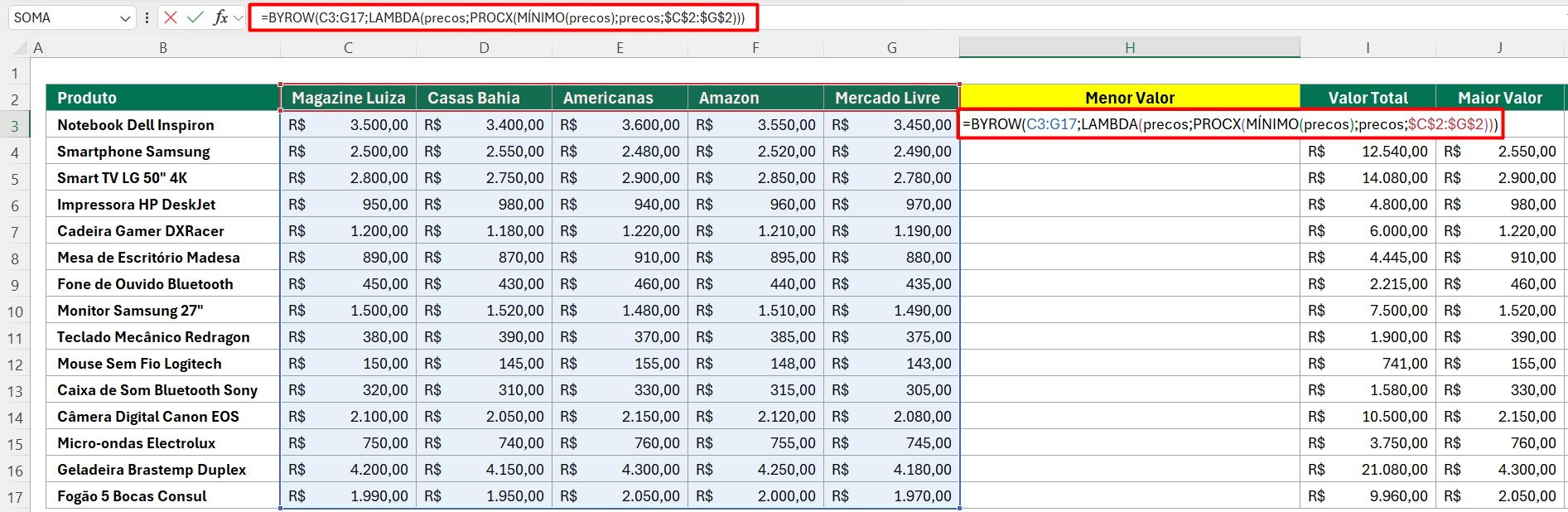Confirm the formula with the checkmark icon
1568x512 pixels.
(195, 17)
